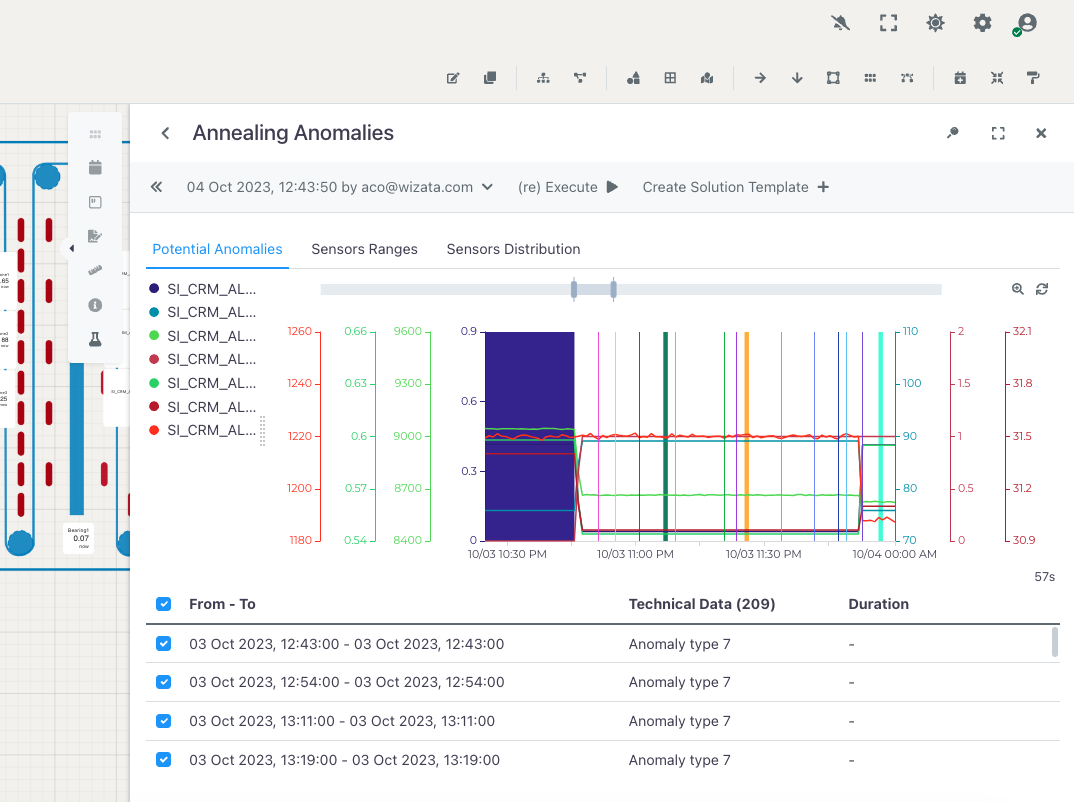This screenshot has width=1074, height=802.
Task: Click the edit pencil icon in the toolbar
Action: (x=453, y=78)
